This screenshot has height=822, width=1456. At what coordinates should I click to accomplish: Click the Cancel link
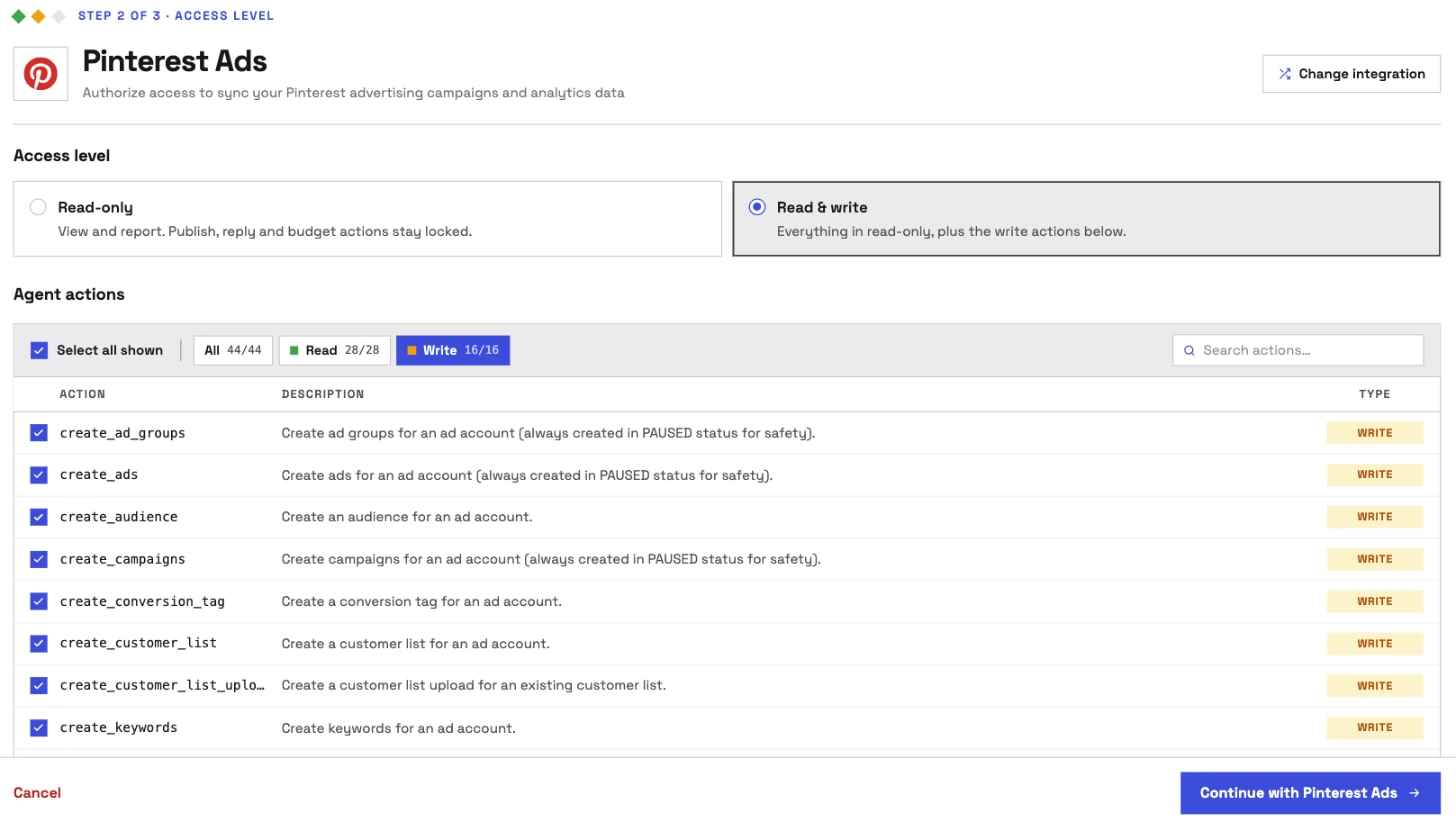point(37,793)
